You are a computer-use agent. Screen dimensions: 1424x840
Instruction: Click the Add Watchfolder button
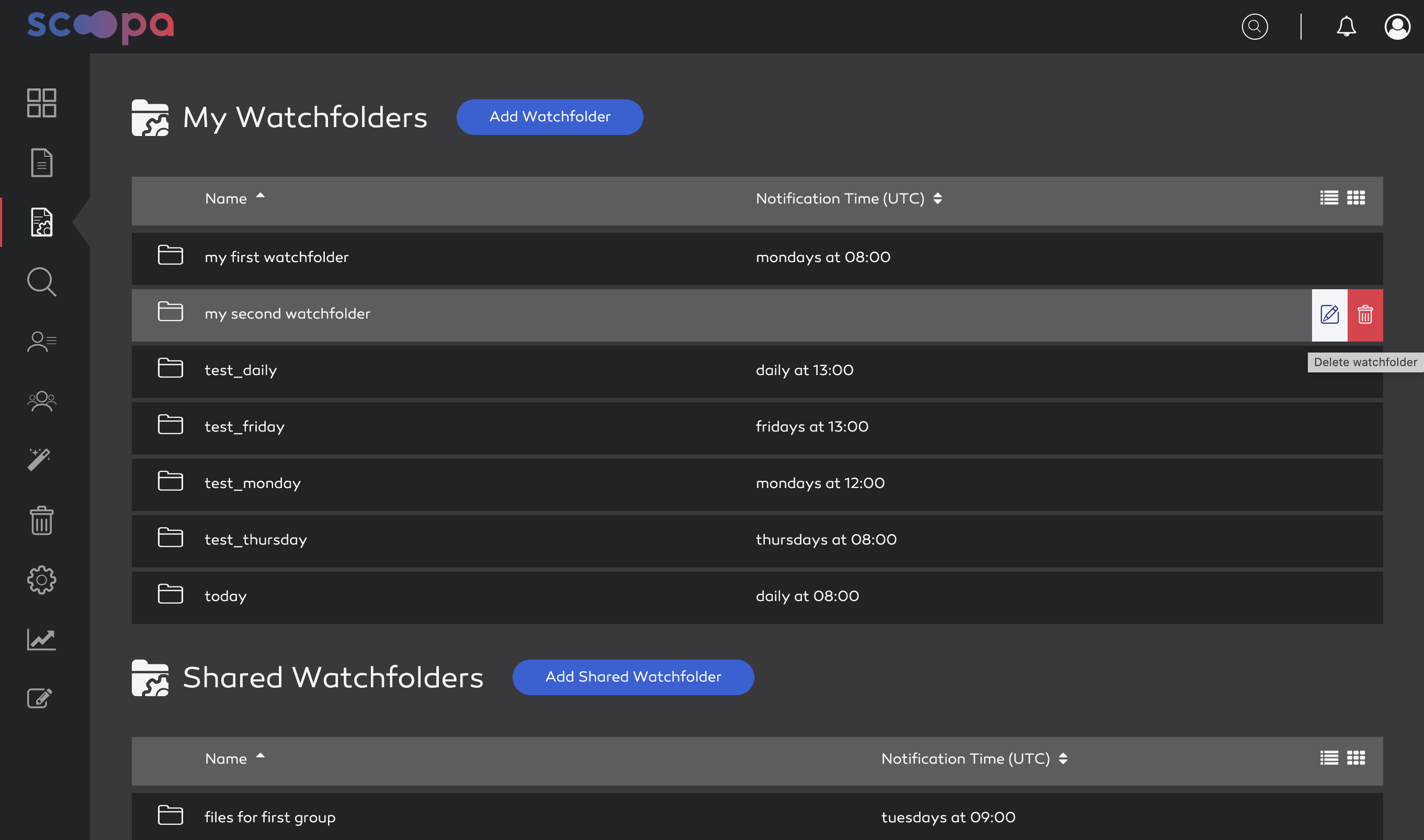click(x=550, y=117)
